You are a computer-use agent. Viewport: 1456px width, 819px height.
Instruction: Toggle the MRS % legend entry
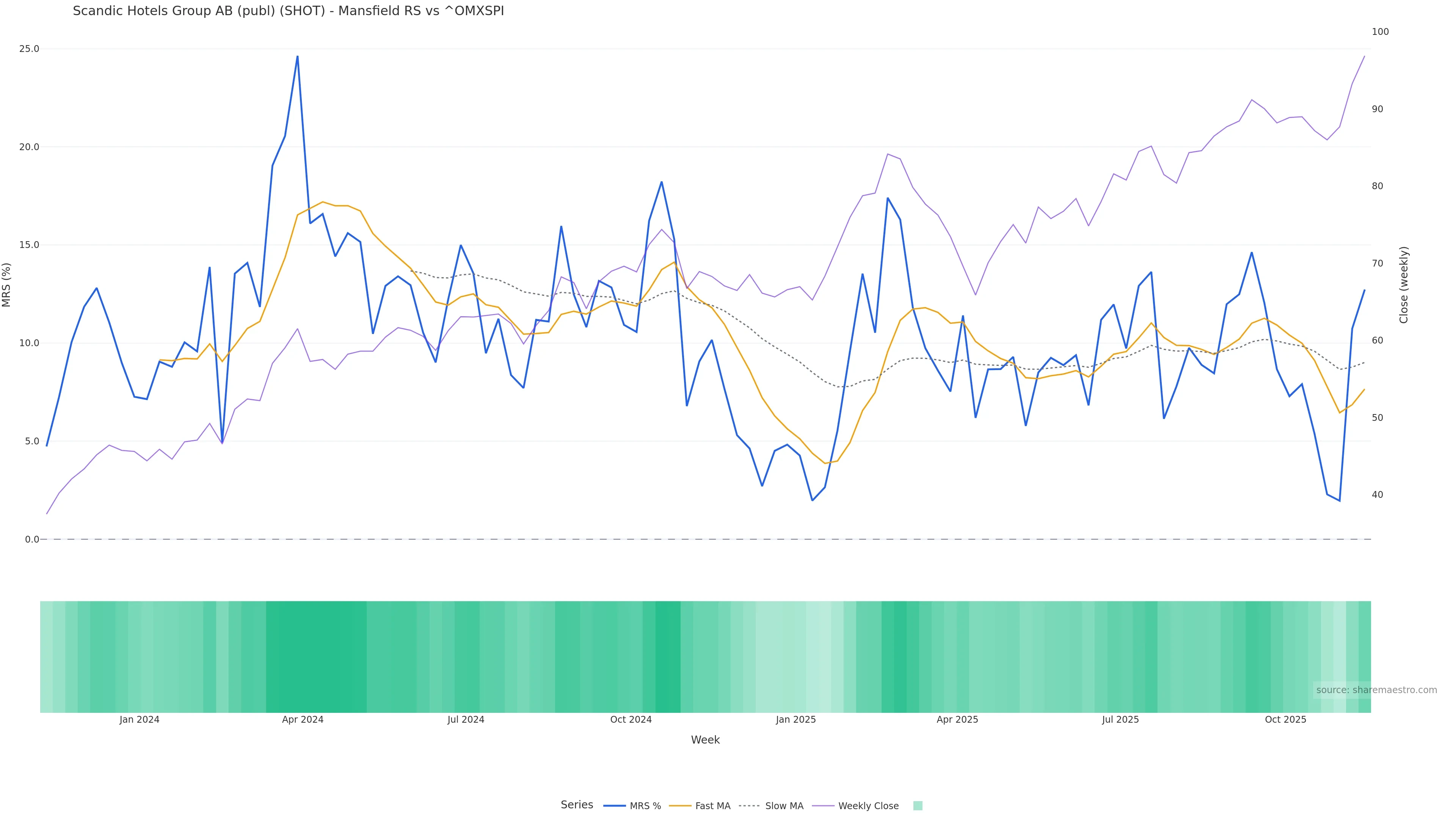645,806
